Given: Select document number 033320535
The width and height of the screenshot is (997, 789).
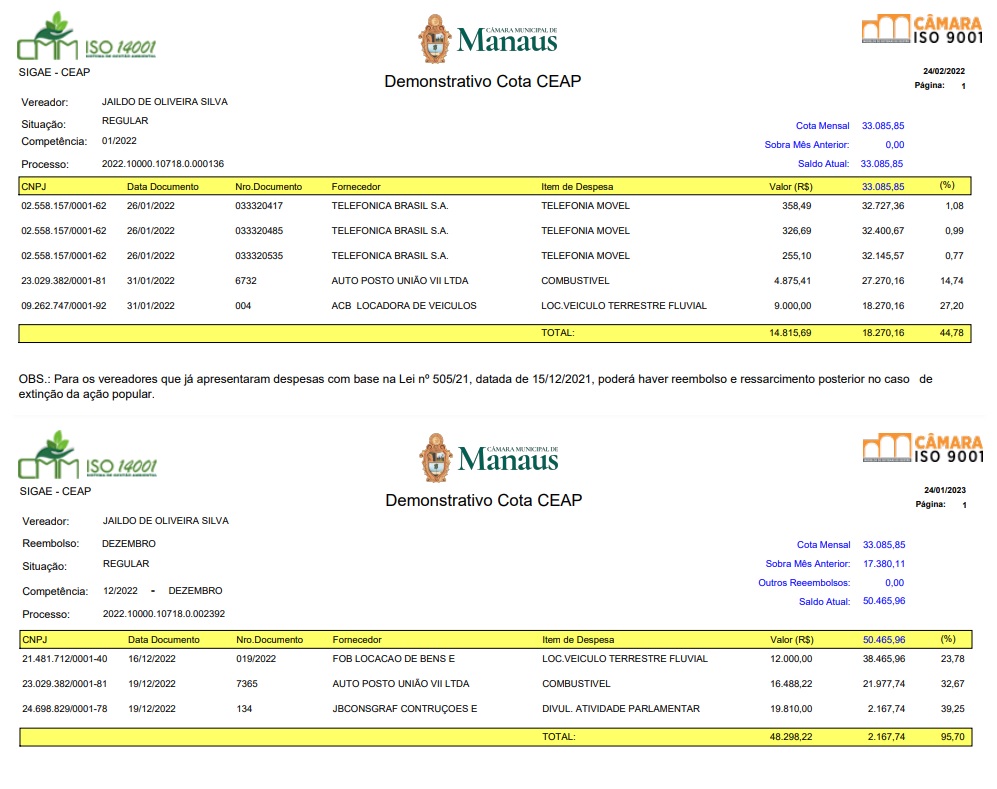Looking at the screenshot, I should (259, 256).
